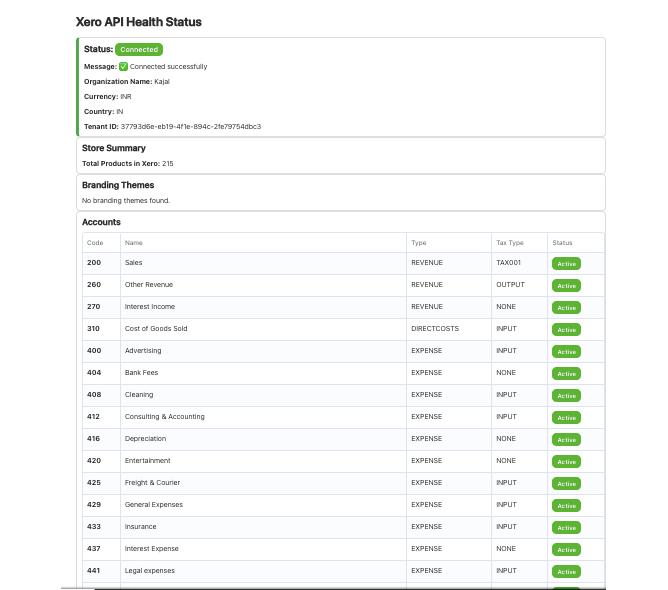
Task: Click the Branding Themes heading
Action: pos(119,185)
